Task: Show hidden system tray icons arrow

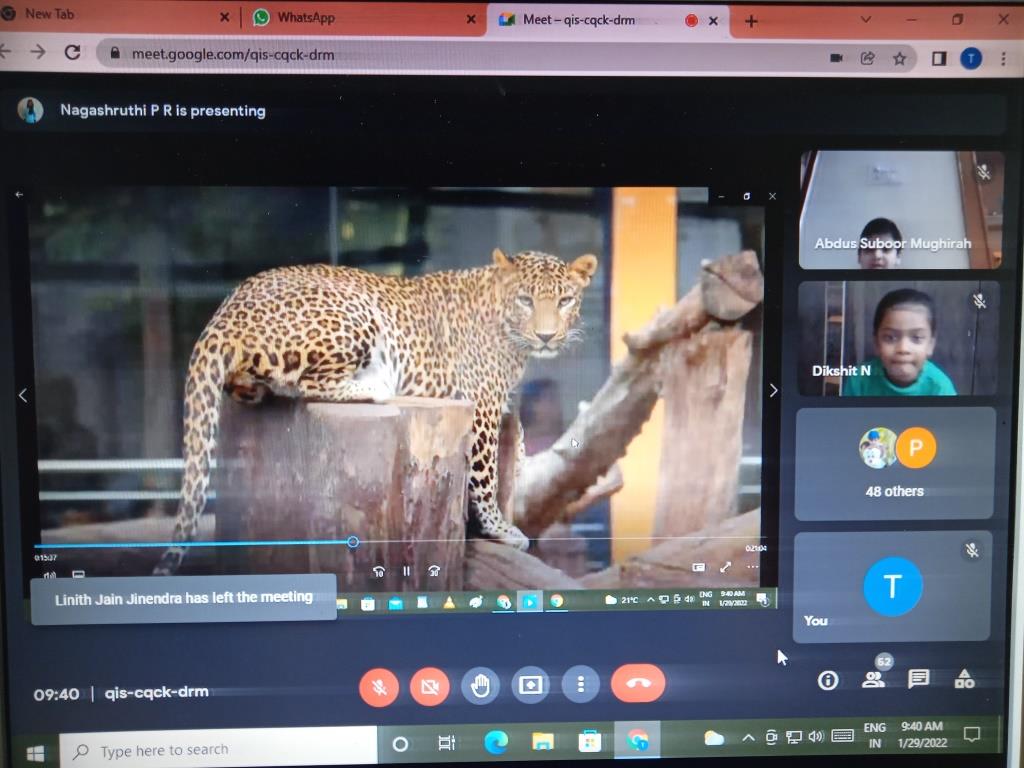Action: (747, 738)
